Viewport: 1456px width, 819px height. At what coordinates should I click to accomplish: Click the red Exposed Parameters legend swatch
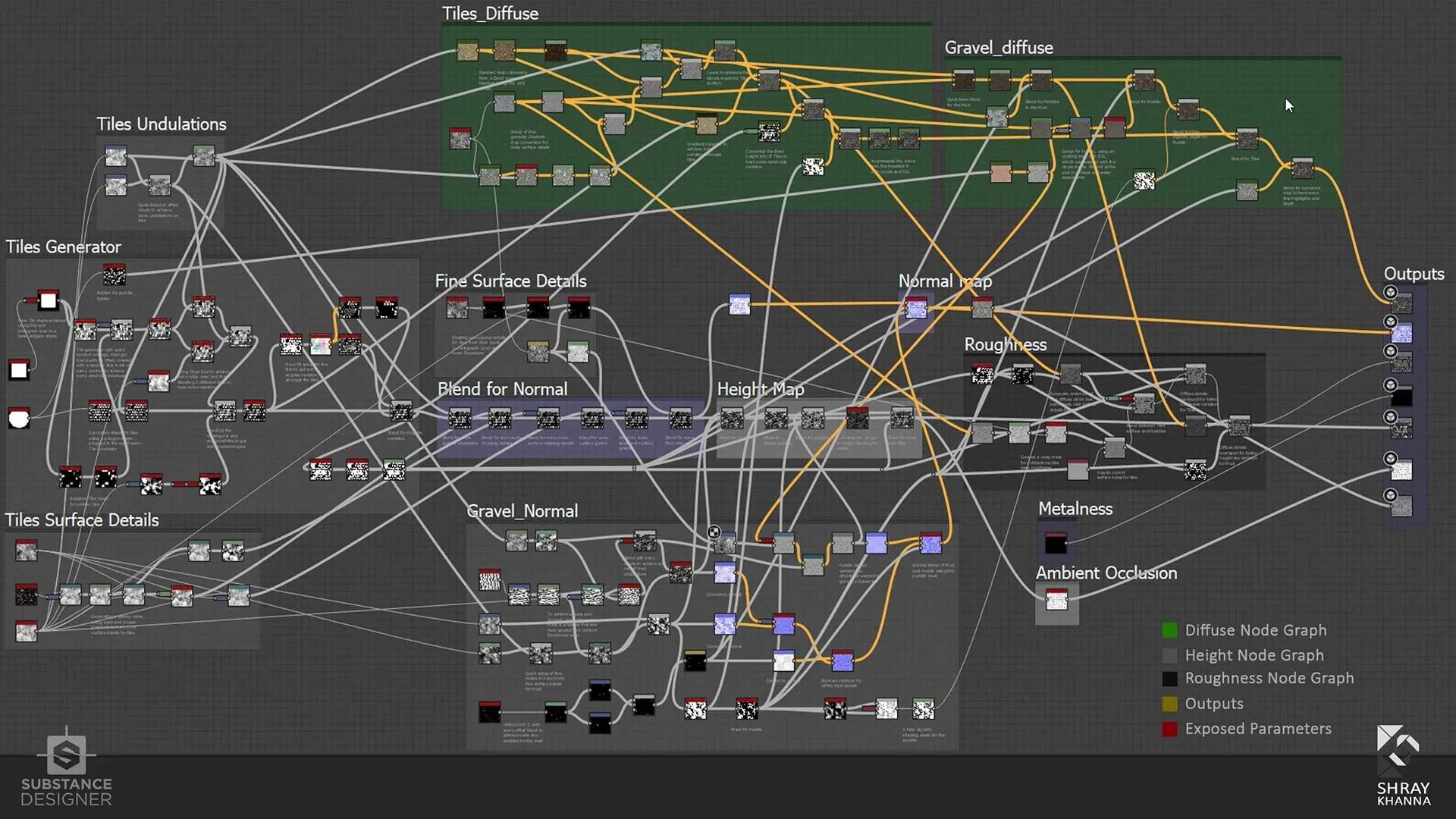tap(1169, 729)
